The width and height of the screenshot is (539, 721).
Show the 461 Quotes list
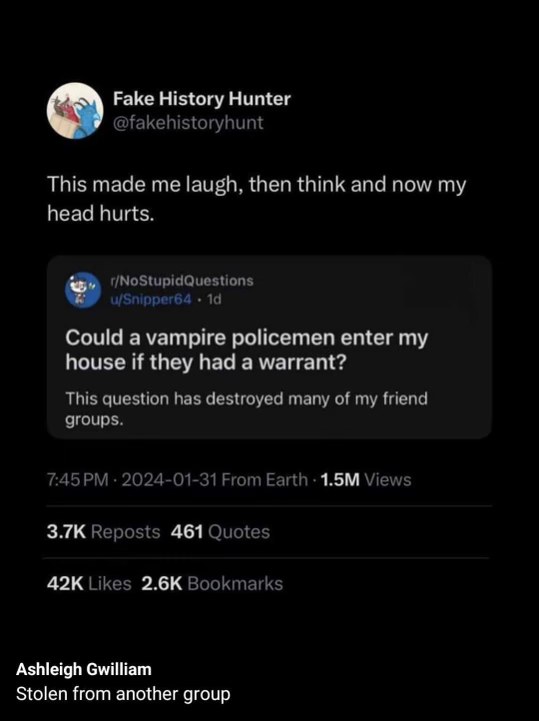(x=220, y=532)
